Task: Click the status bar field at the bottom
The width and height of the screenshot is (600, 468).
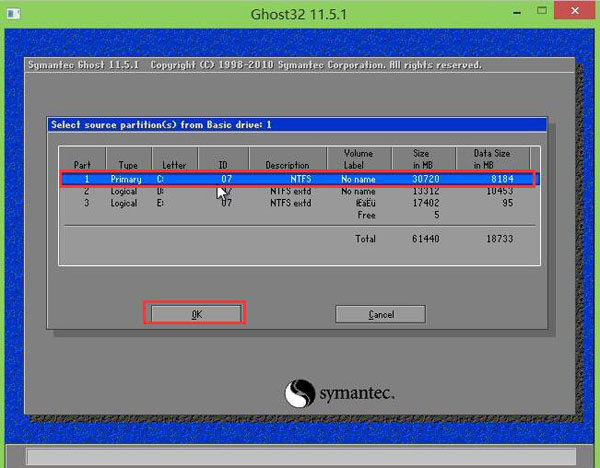Action: 301,457
